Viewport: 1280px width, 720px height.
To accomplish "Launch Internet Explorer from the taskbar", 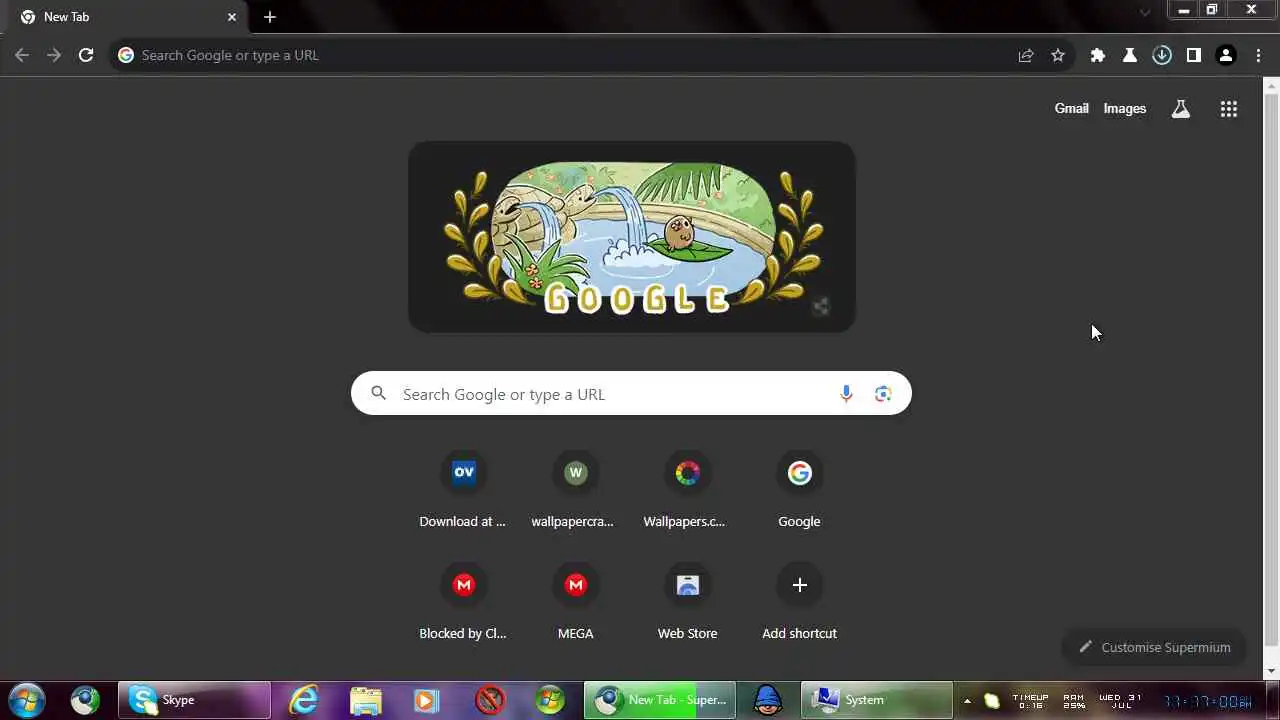I will tap(303, 700).
